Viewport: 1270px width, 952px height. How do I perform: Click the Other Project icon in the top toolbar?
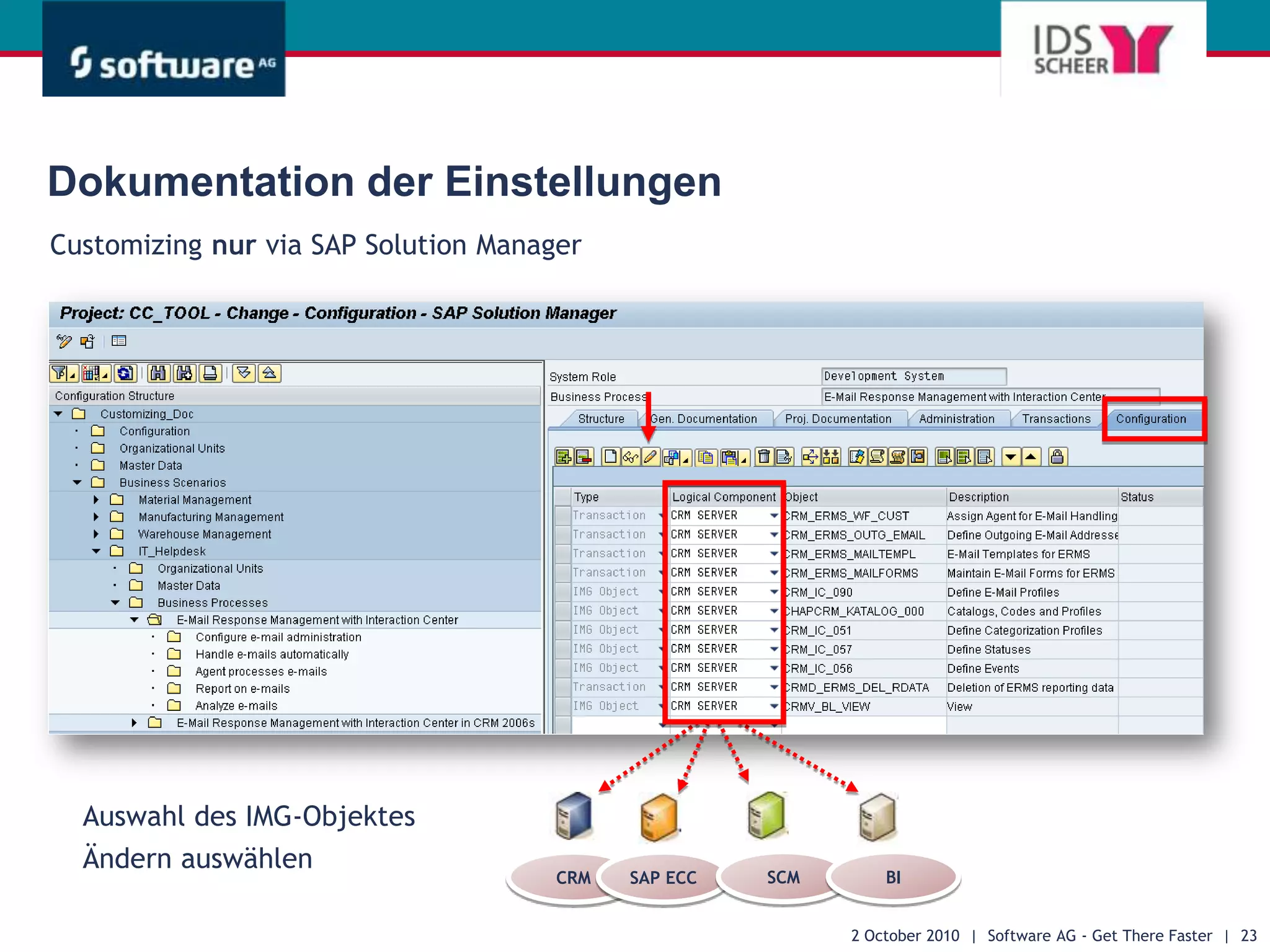click(x=87, y=341)
